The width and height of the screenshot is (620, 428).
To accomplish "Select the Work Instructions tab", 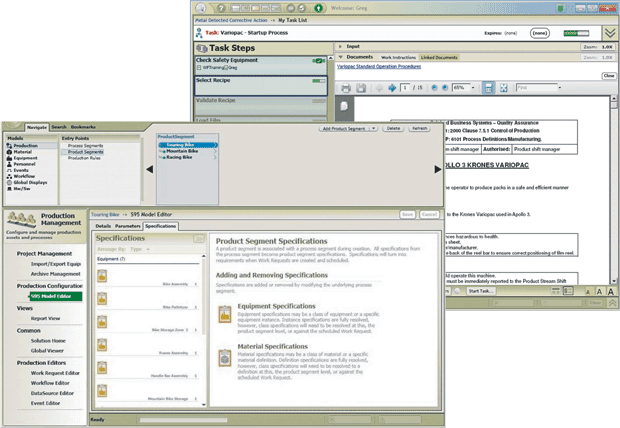I will click(x=398, y=57).
